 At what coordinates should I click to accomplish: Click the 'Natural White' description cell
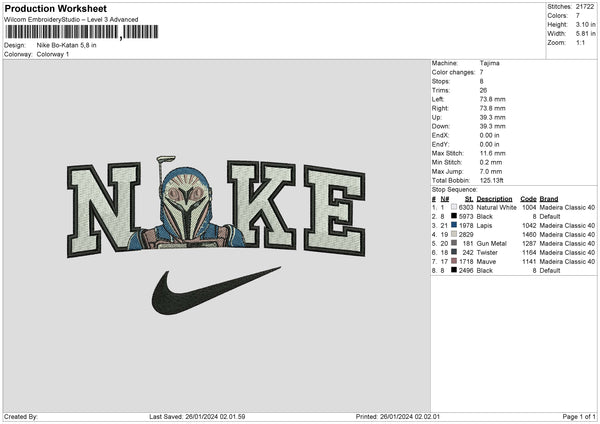[x=496, y=207]
